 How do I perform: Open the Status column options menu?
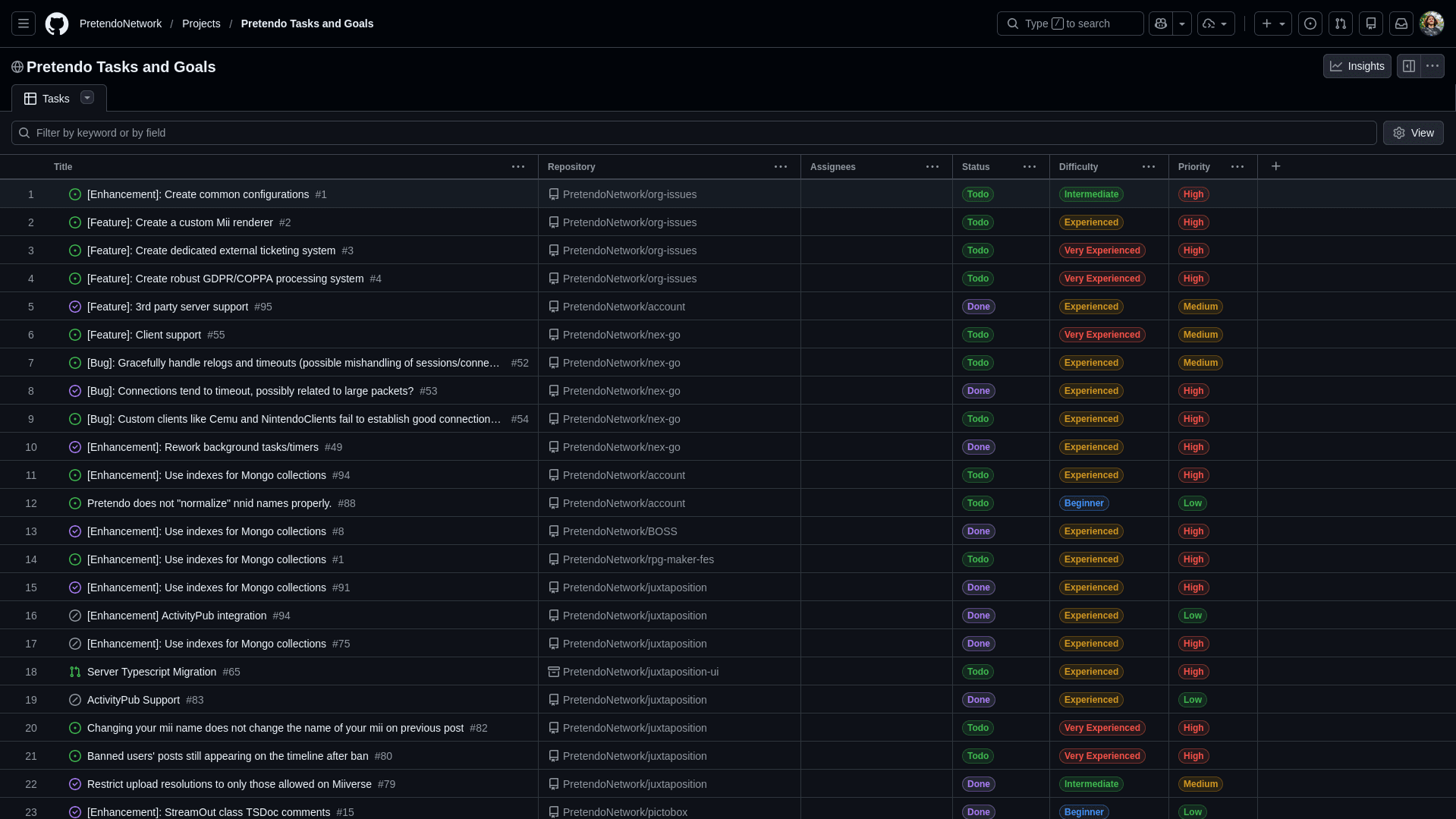pos(1030,166)
